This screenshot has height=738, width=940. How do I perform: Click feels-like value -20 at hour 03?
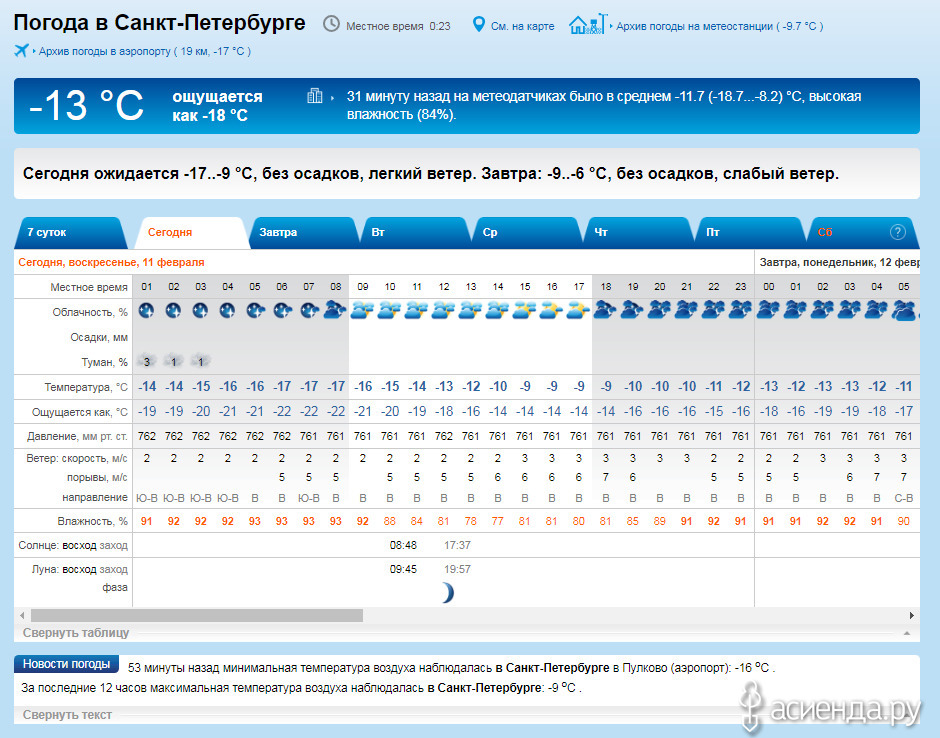[x=200, y=412]
